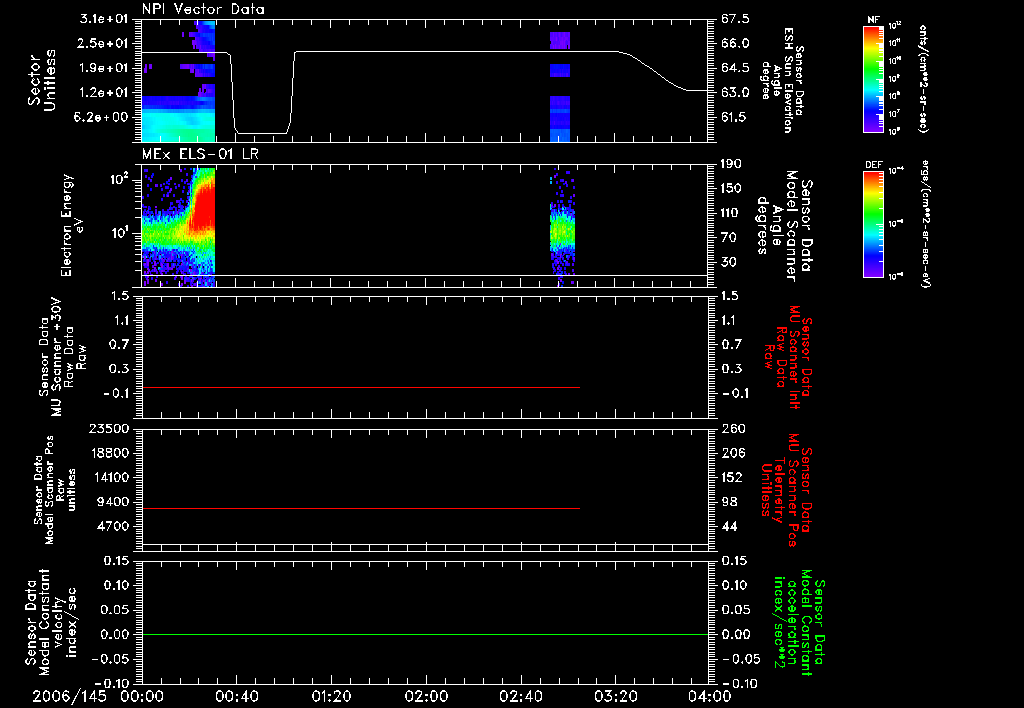Click the ELS electron burst near 02:50
The height and width of the screenshot is (708, 1024).
click(x=562, y=225)
